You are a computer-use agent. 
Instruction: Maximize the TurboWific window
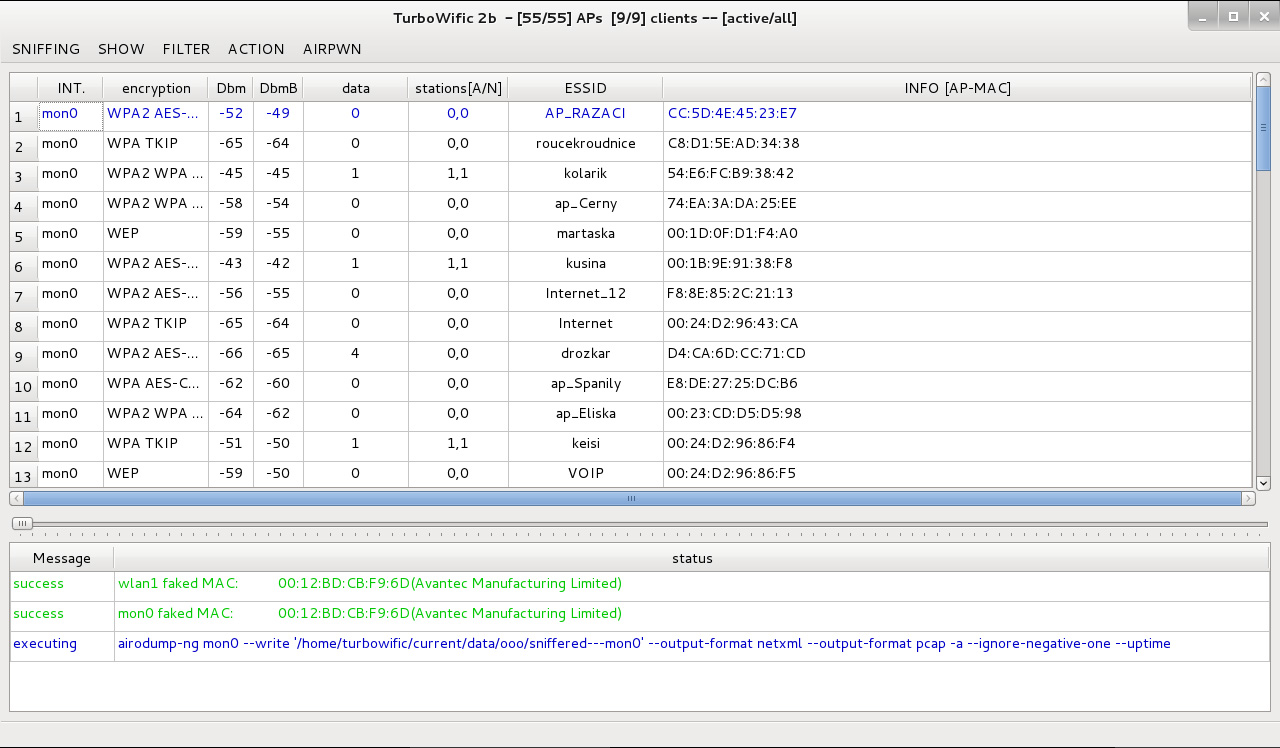click(x=1233, y=16)
